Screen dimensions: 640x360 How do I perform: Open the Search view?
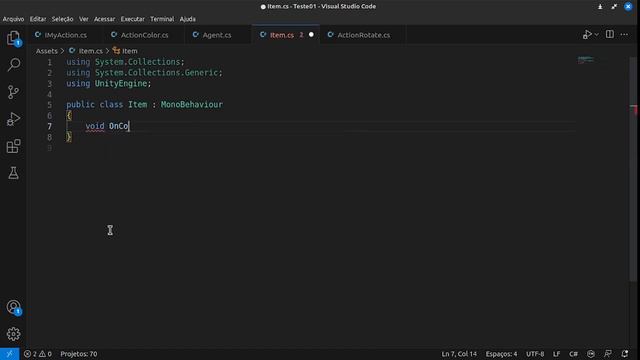click(x=13, y=64)
